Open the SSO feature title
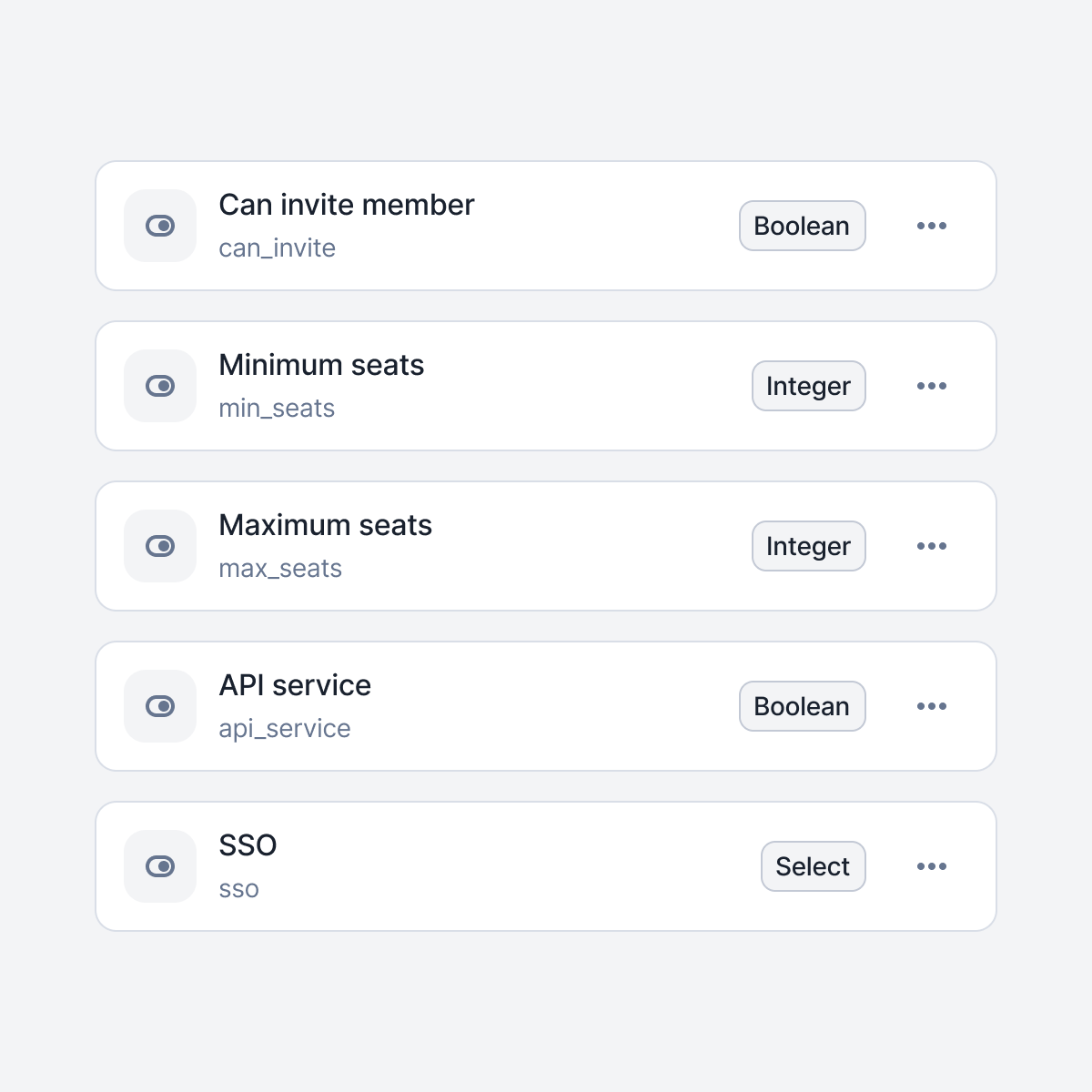This screenshot has height=1092, width=1092. pyautogui.click(x=248, y=845)
